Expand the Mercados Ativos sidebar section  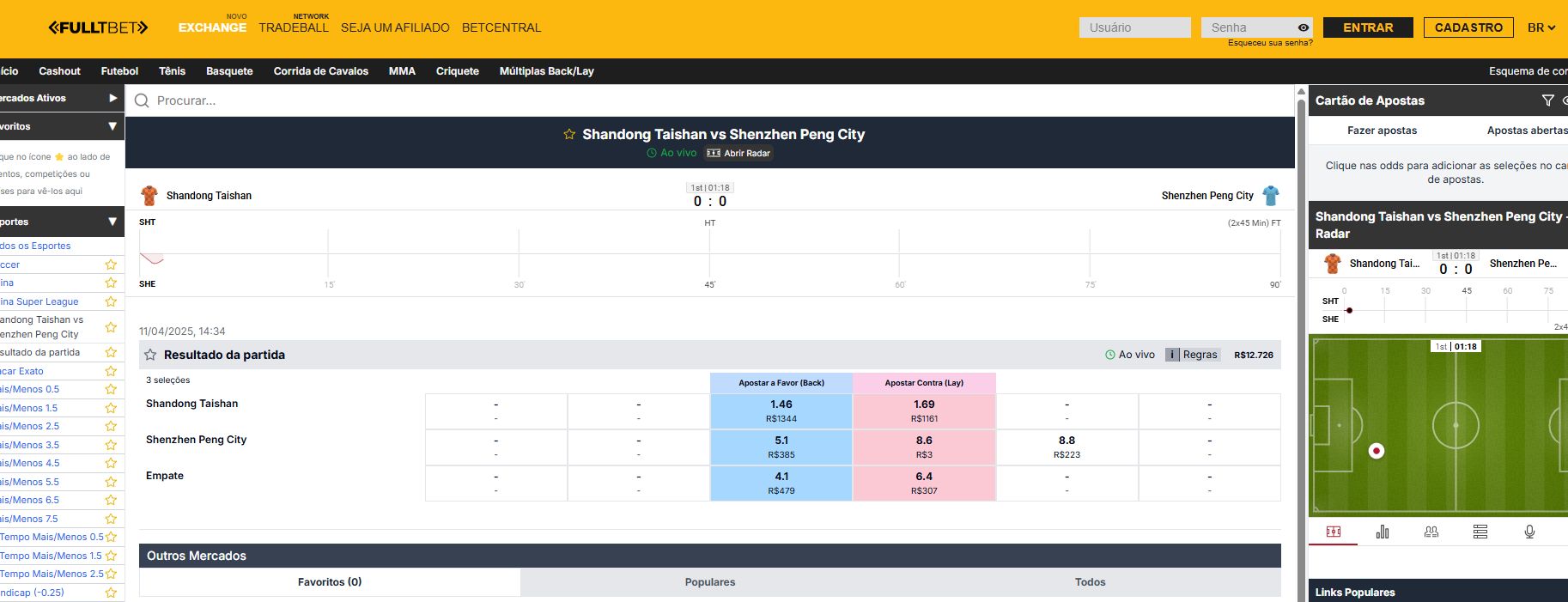coord(112,98)
